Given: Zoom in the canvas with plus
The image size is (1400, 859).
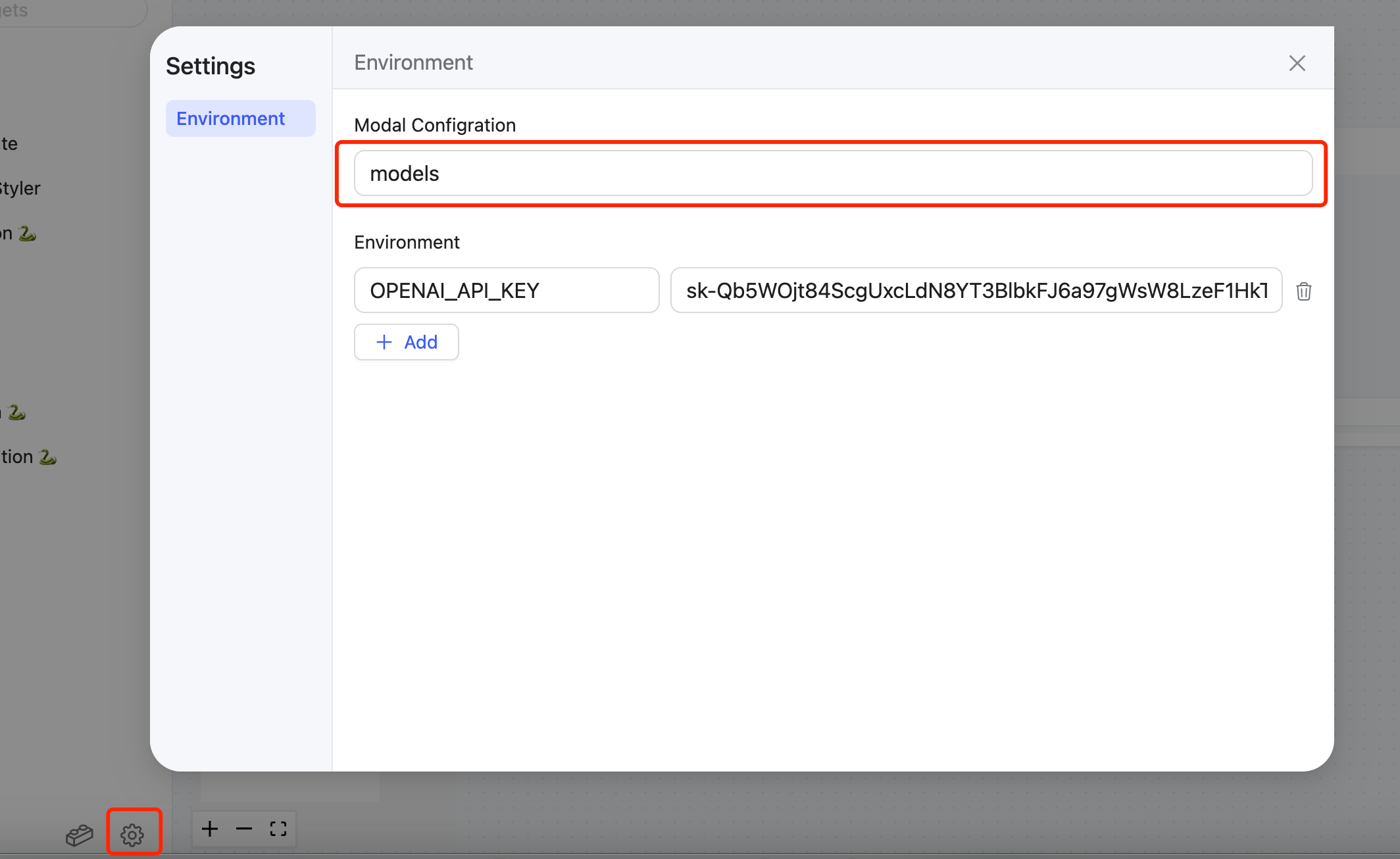Looking at the screenshot, I should point(210,829).
